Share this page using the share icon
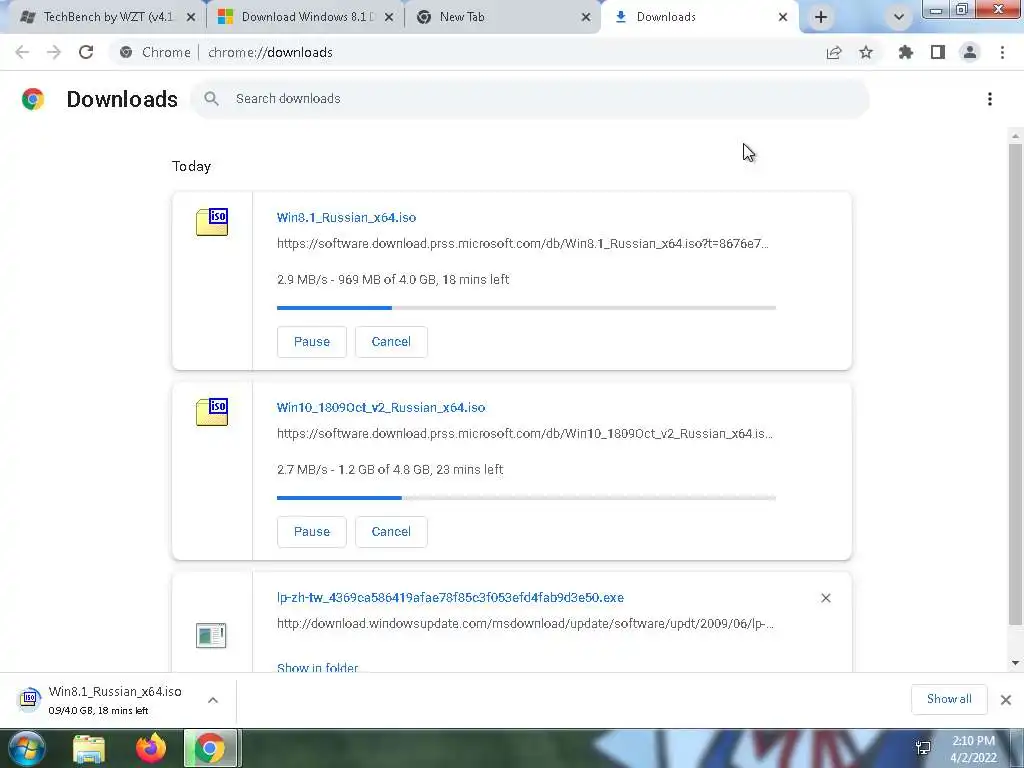This screenshot has width=1024, height=768. [x=834, y=52]
